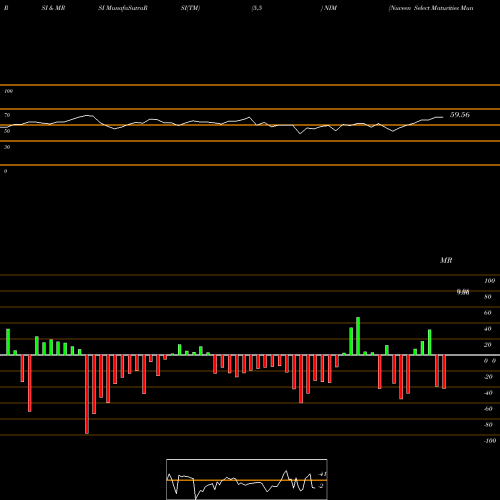Click the MR axis label -100
The height and width of the screenshot is (500, 500).
pos(490,441)
